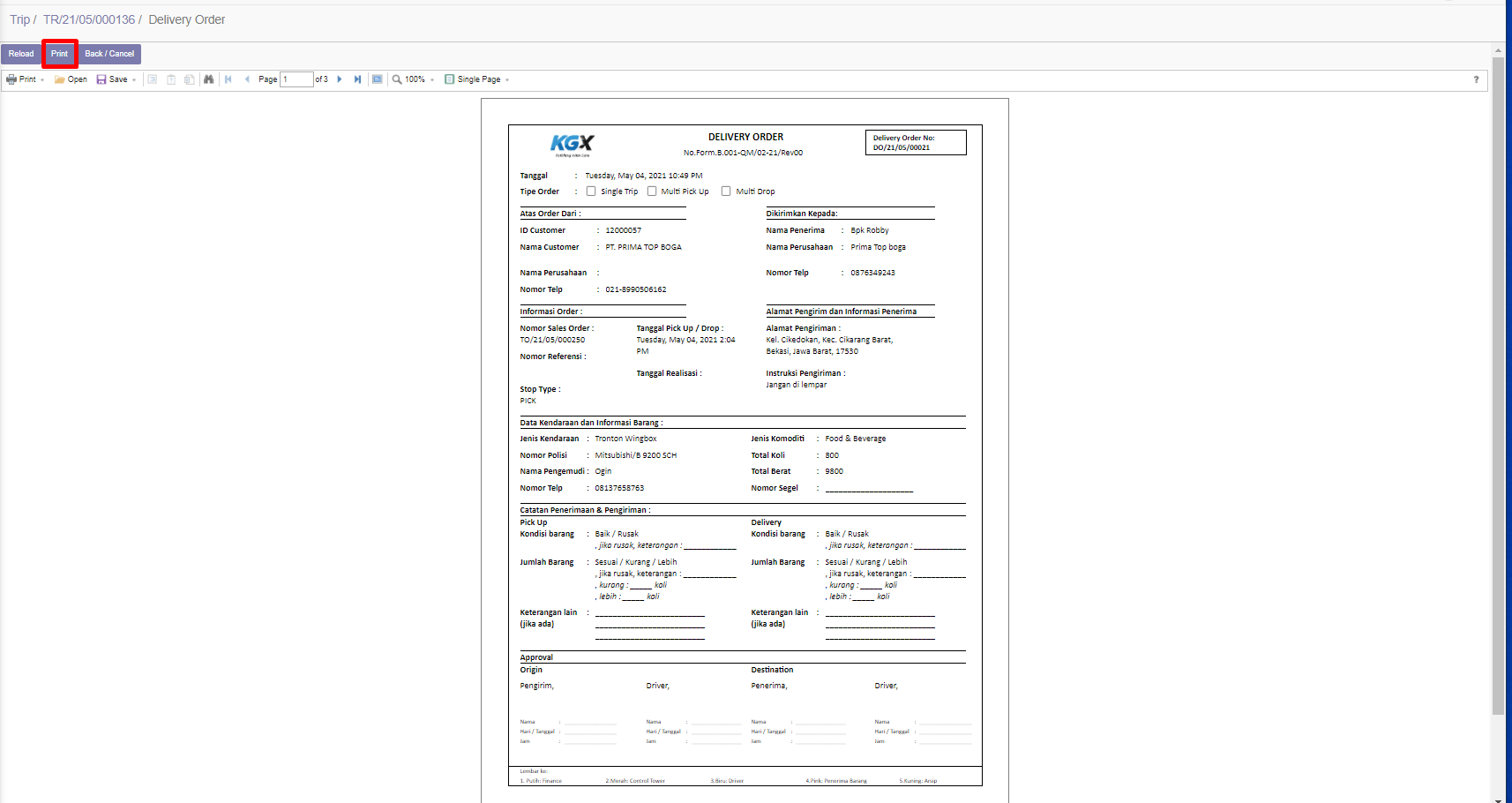1512x803 pixels.
Task: Click the page number input field
Action: 296,79
